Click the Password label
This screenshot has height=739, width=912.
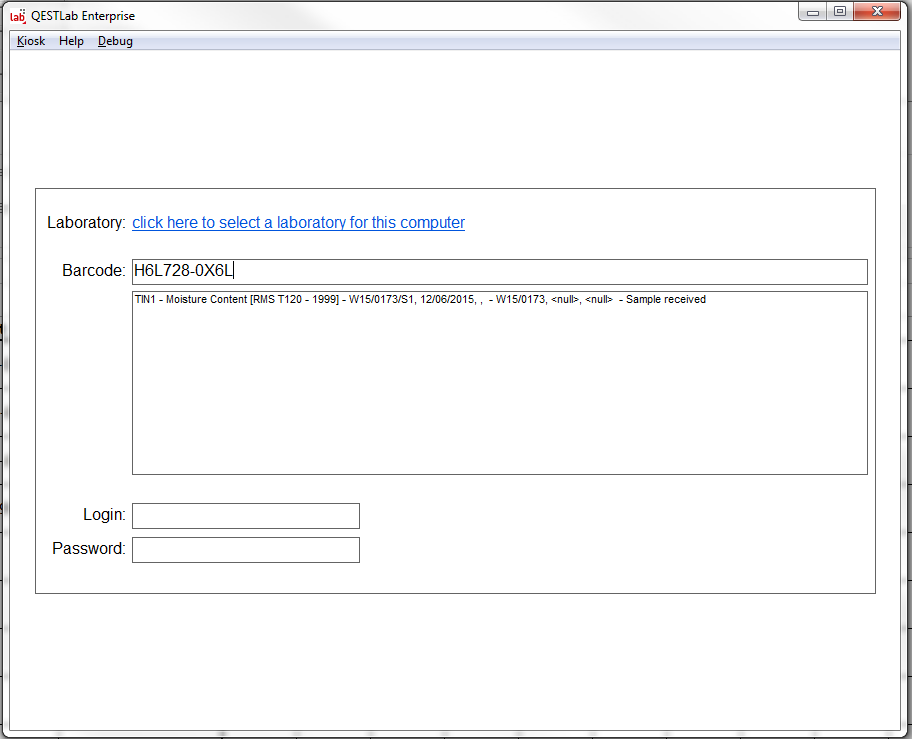pos(89,549)
